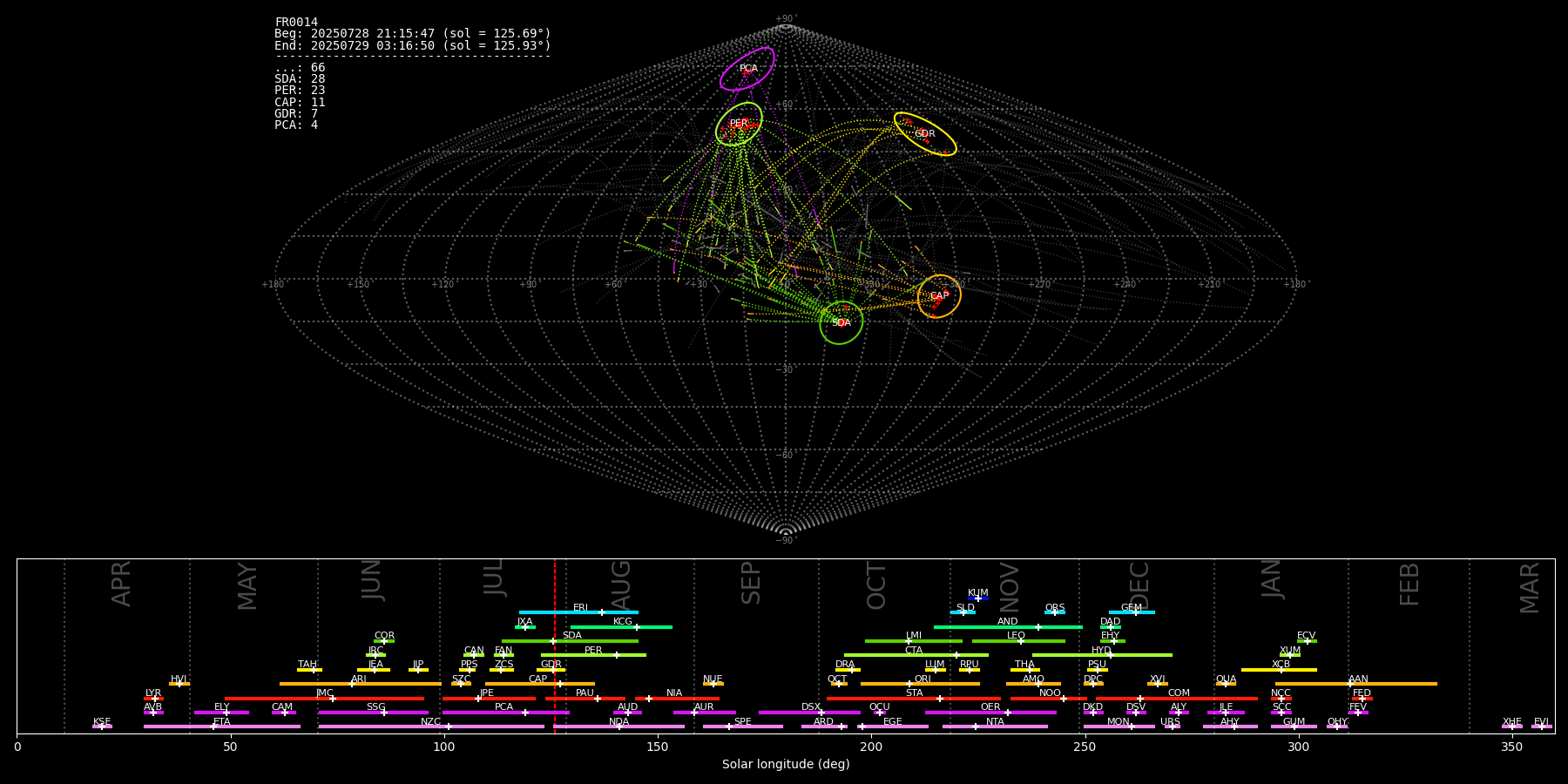Click the GDR radiant ellipse on sky map

point(925,134)
